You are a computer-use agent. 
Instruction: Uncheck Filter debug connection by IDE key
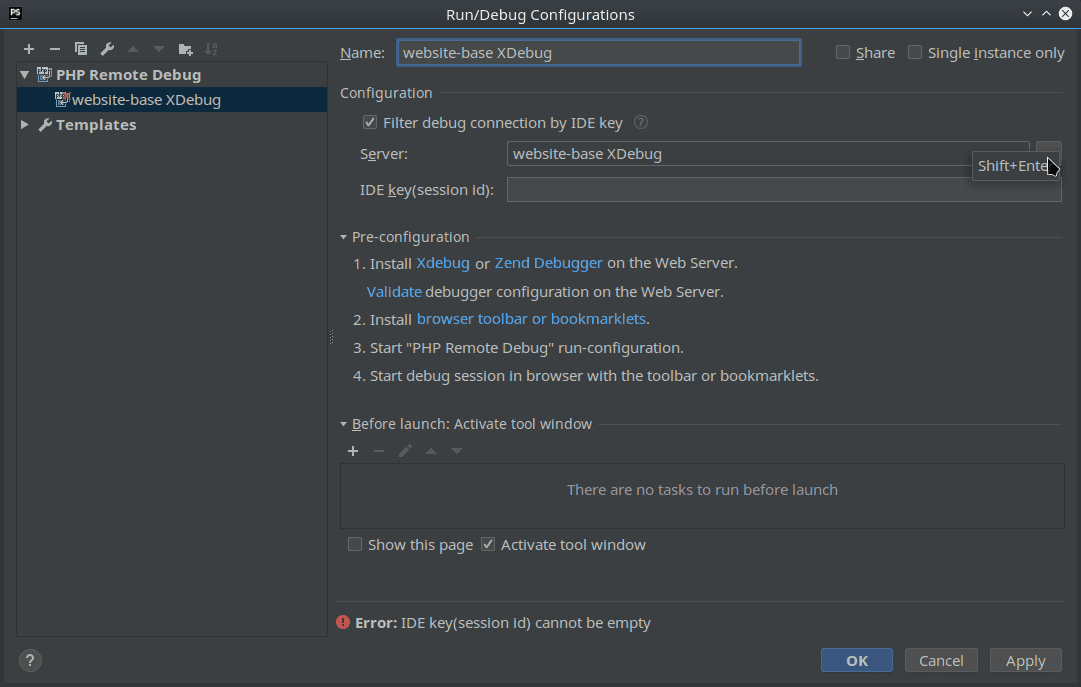coord(370,122)
